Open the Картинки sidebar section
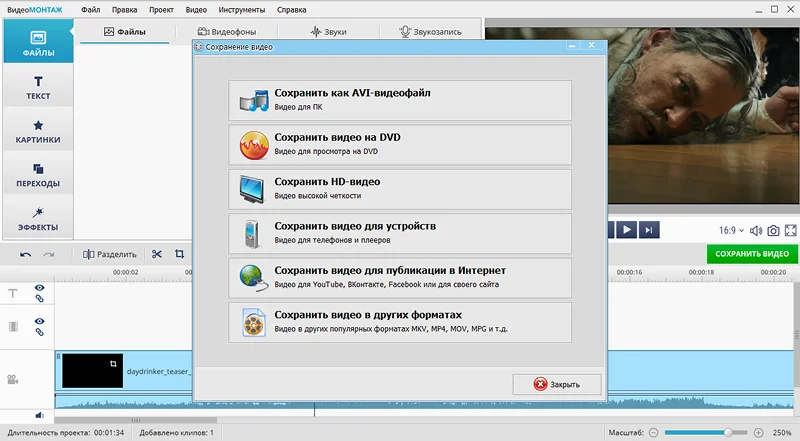800x441 pixels. point(38,131)
